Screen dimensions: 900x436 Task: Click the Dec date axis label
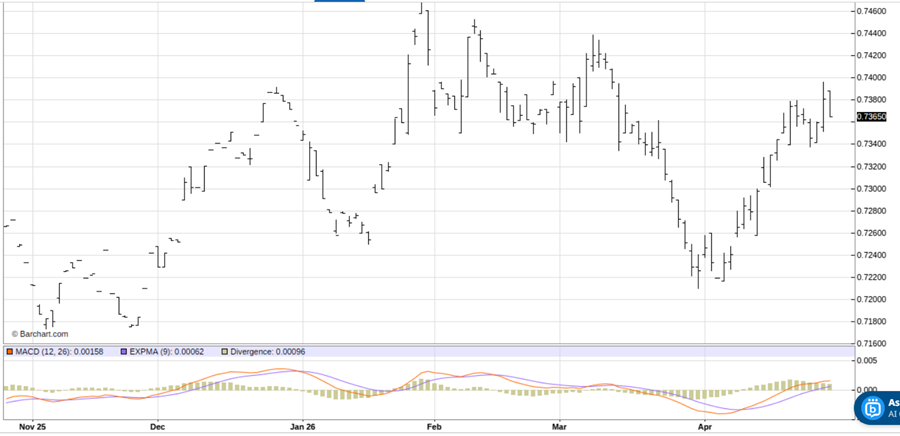point(157,427)
